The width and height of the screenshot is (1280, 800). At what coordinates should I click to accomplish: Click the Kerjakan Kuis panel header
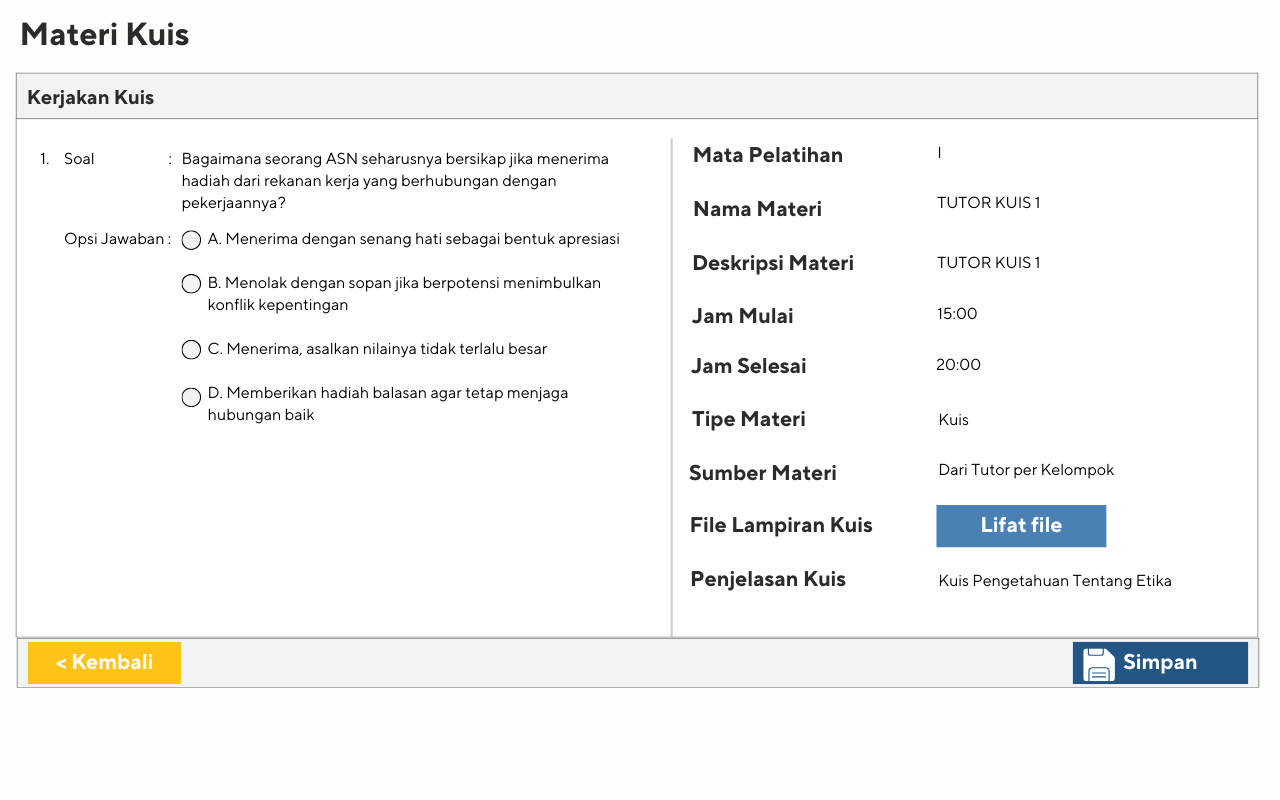pyautogui.click(x=91, y=97)
